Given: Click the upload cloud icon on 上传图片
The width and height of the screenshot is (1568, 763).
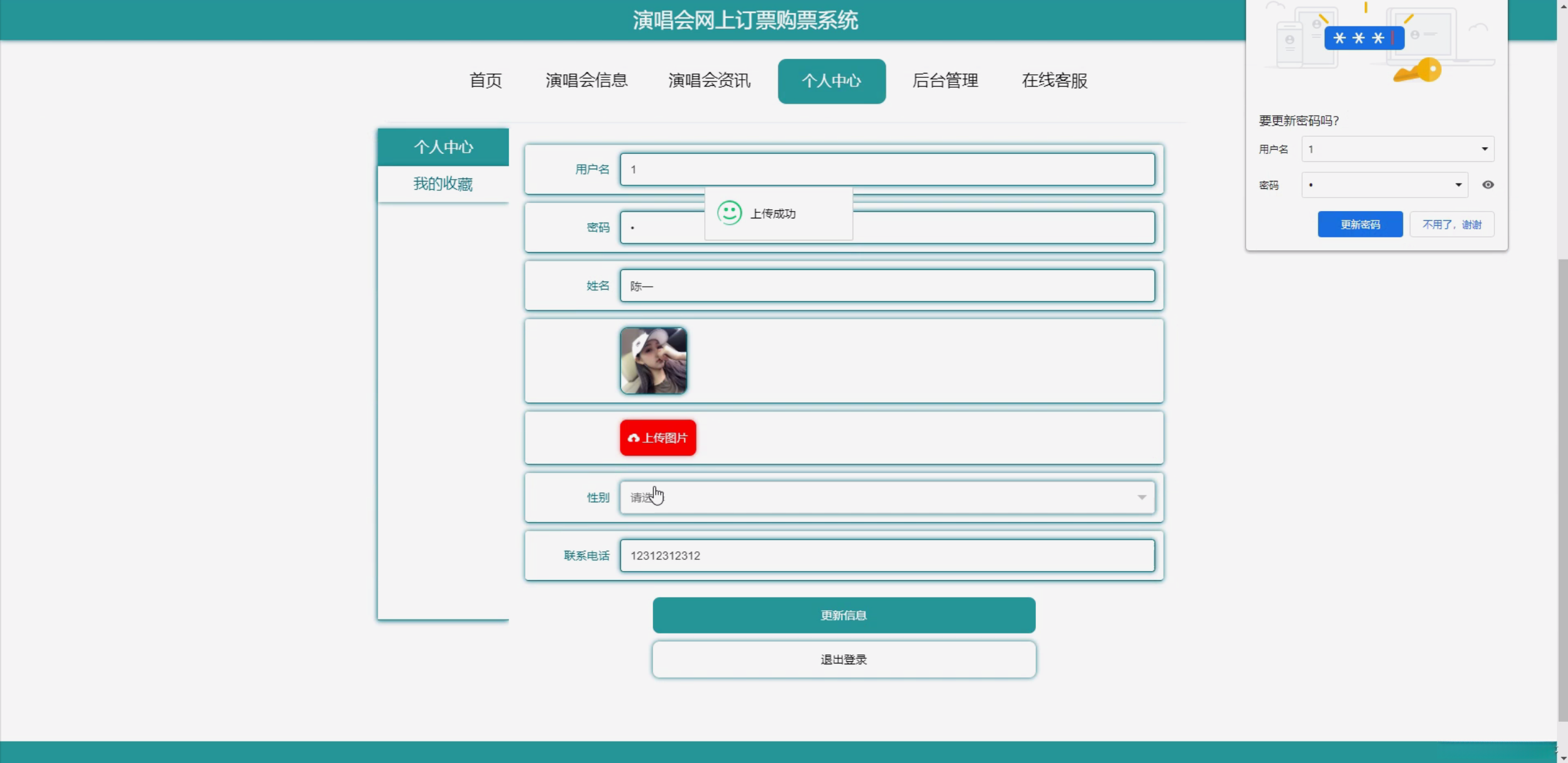Looking at the screenshot, I should [633, 438].
